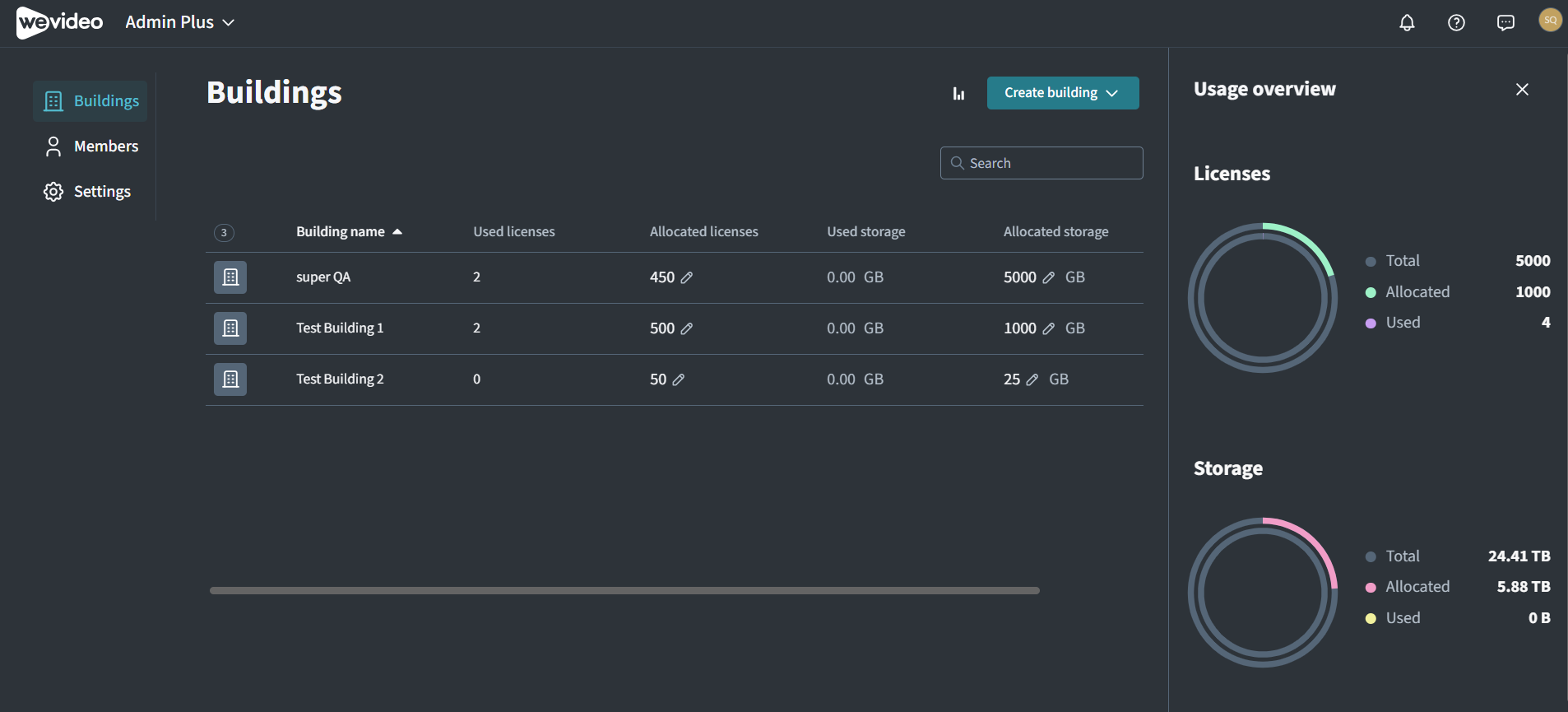Close the Usage overview panel
1568x712 pixels.
1522,89
